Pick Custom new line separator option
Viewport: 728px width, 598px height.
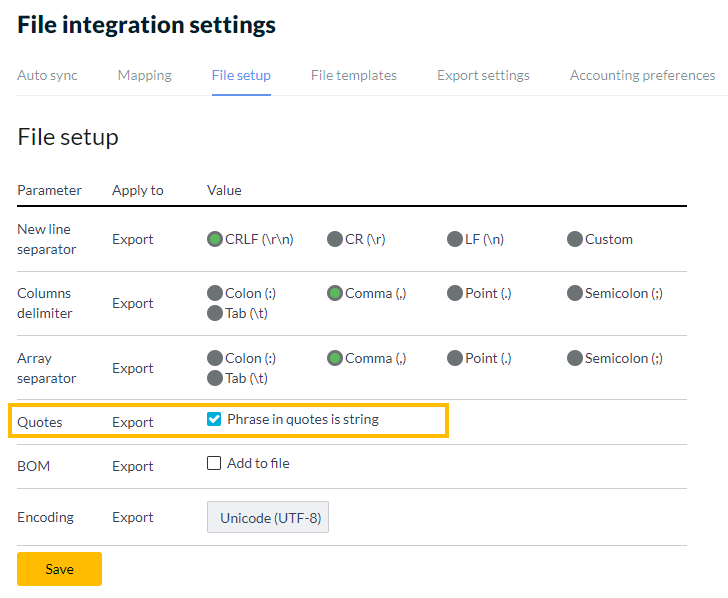575,239
